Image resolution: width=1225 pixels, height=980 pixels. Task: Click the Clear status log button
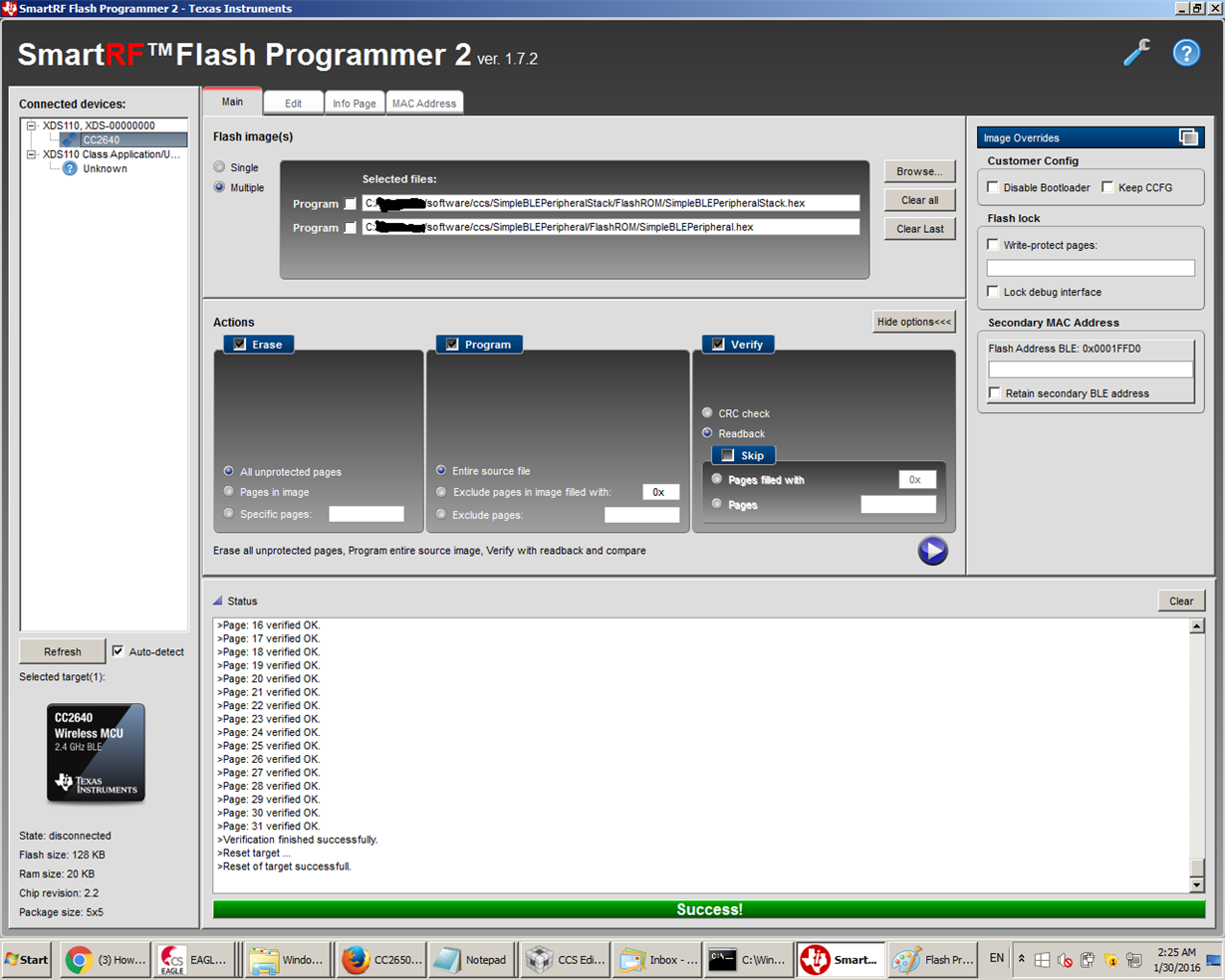(x=1181, y=601)
